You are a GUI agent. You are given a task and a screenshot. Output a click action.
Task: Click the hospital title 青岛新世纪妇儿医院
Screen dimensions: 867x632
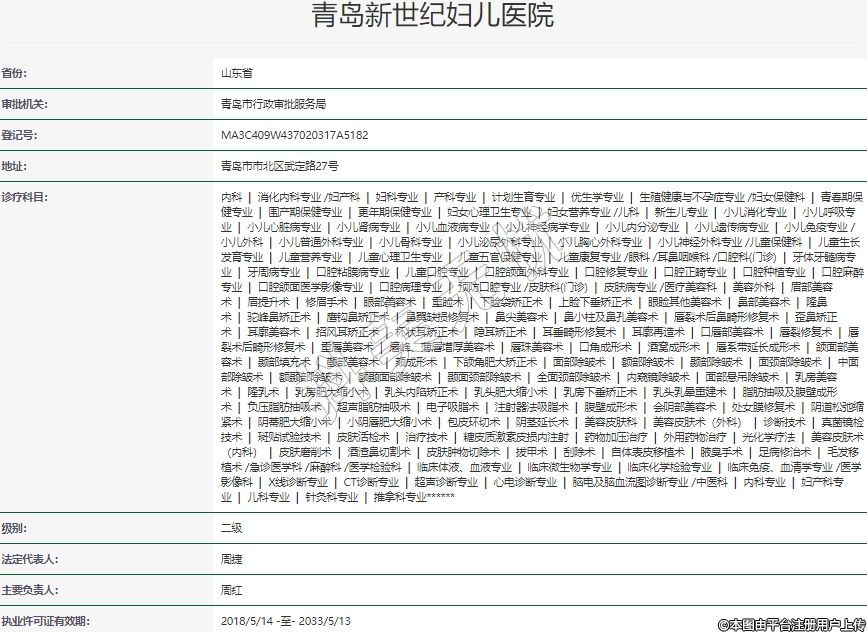click(x=433, y=19)
